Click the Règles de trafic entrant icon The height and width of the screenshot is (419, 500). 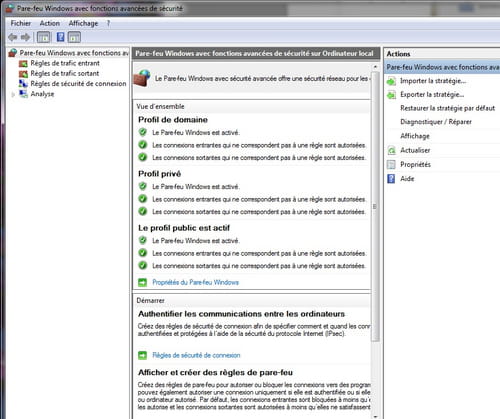point(23,63)
